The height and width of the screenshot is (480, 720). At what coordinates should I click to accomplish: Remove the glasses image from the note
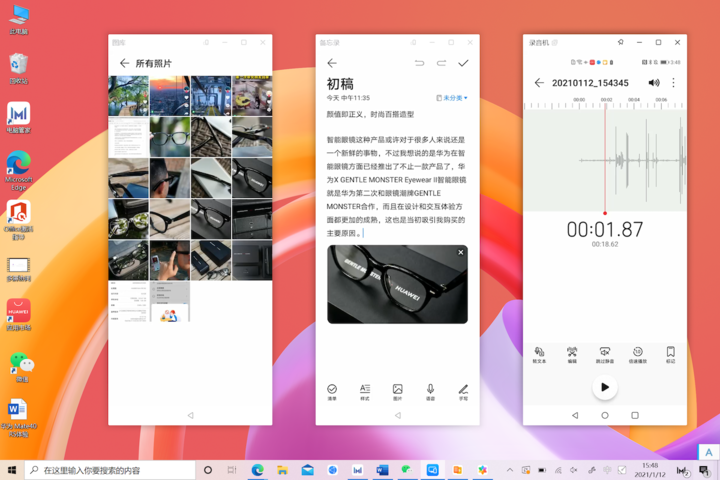[x=461, y=252]
